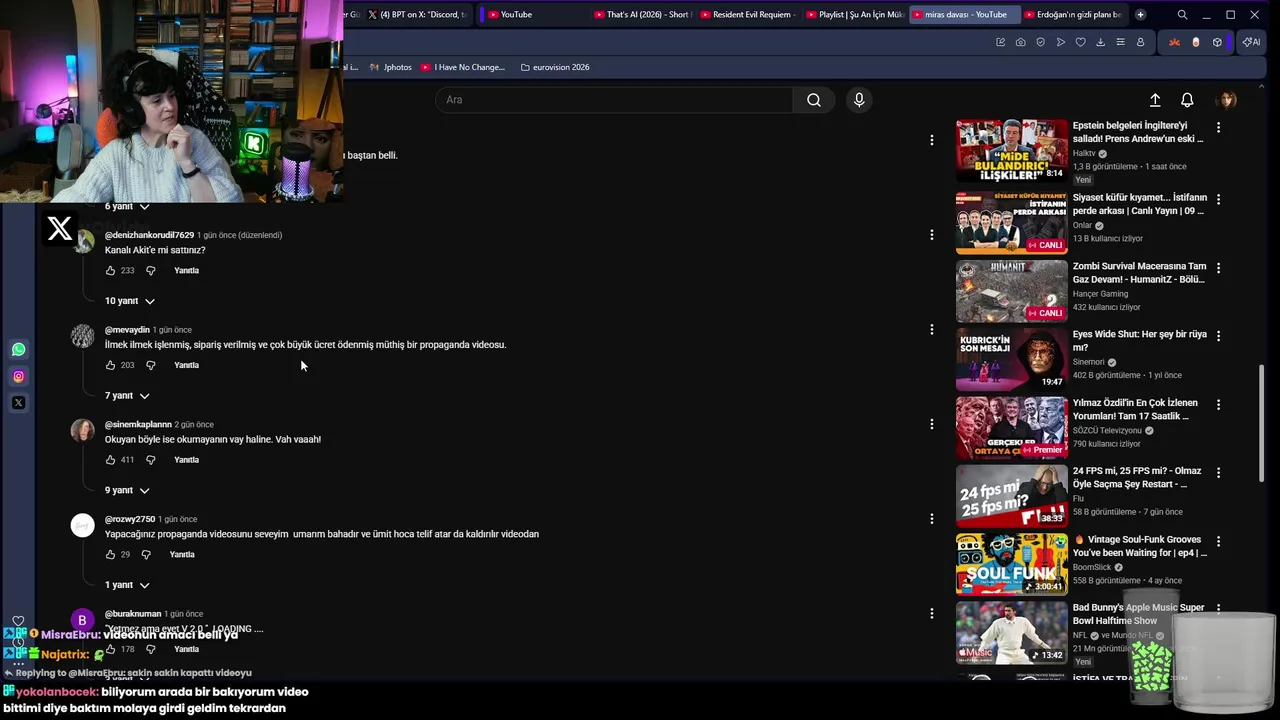This screenshot has width=1280, height=720.
Task: Open the I Have No Change bookmark
Action: click(x=463, y=67)
